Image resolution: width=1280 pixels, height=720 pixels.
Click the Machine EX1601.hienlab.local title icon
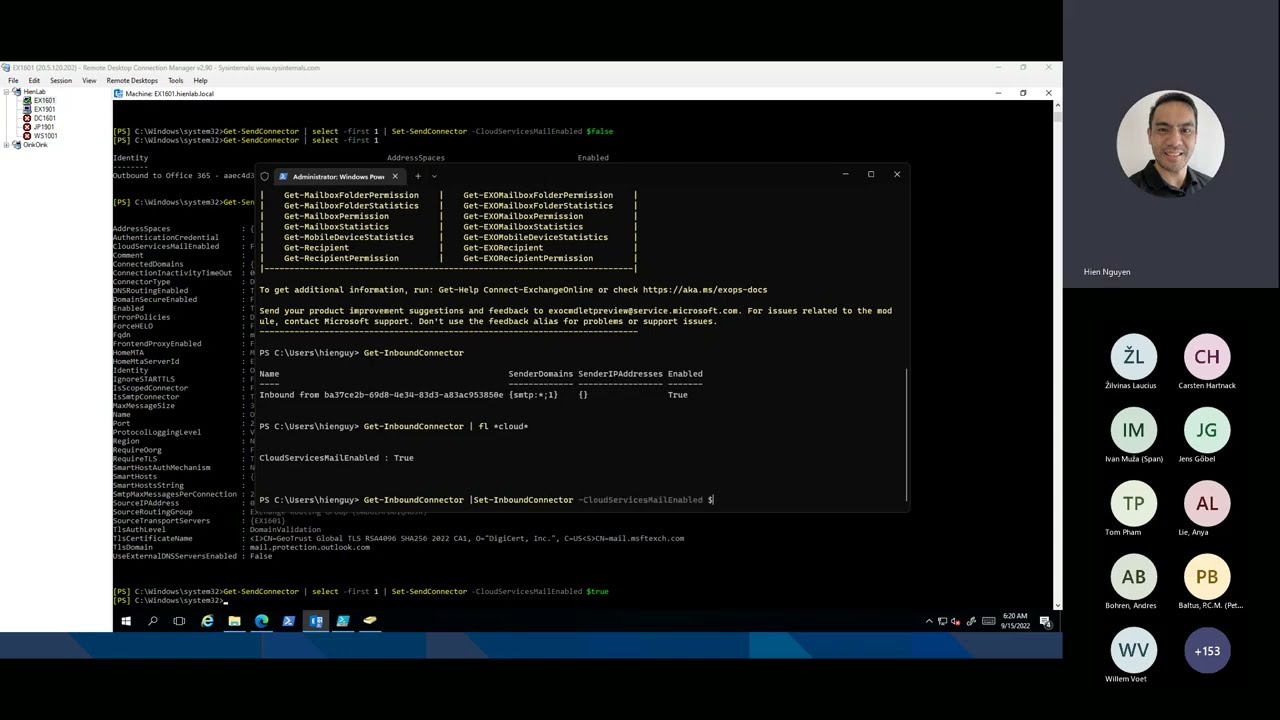point(118,93)
